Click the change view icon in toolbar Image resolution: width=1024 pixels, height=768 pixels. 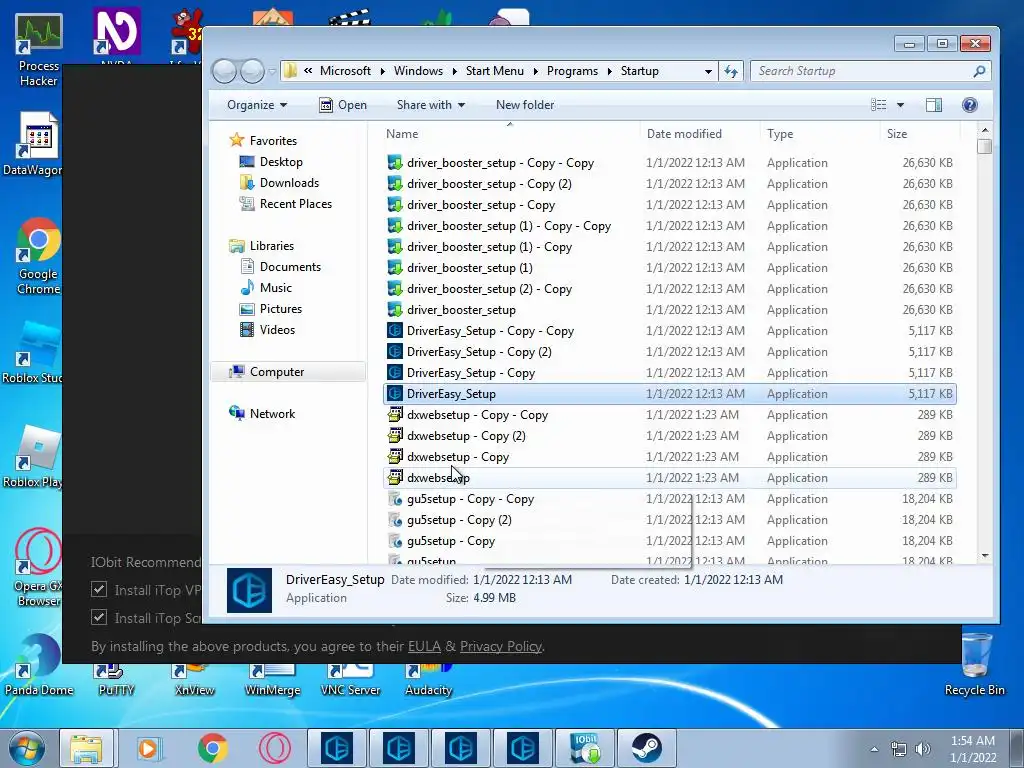point(879,105)
